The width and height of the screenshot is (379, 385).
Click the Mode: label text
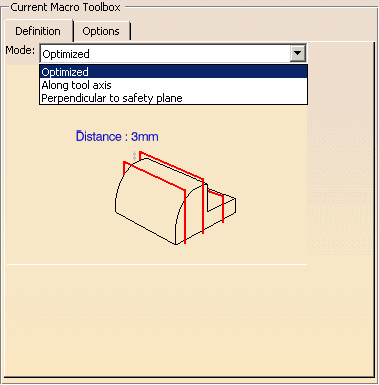tap(20, 50)
